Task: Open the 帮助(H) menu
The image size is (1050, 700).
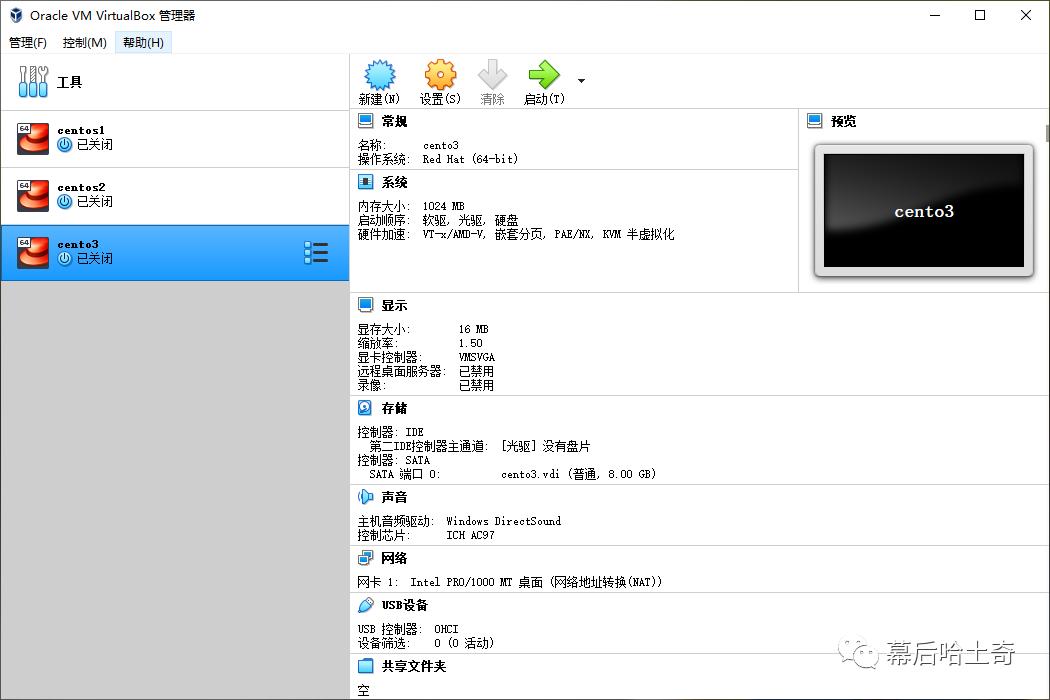Action: [143, 43]
